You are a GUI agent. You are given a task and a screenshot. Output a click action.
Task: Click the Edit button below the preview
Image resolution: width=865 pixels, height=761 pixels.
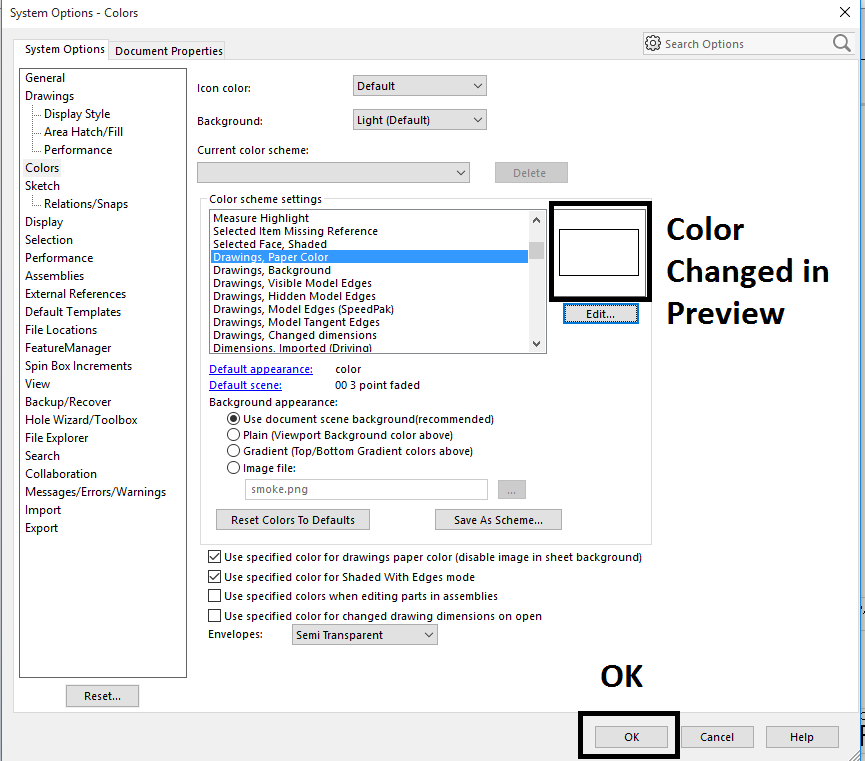pyautogui.click(x=600, y=313)
